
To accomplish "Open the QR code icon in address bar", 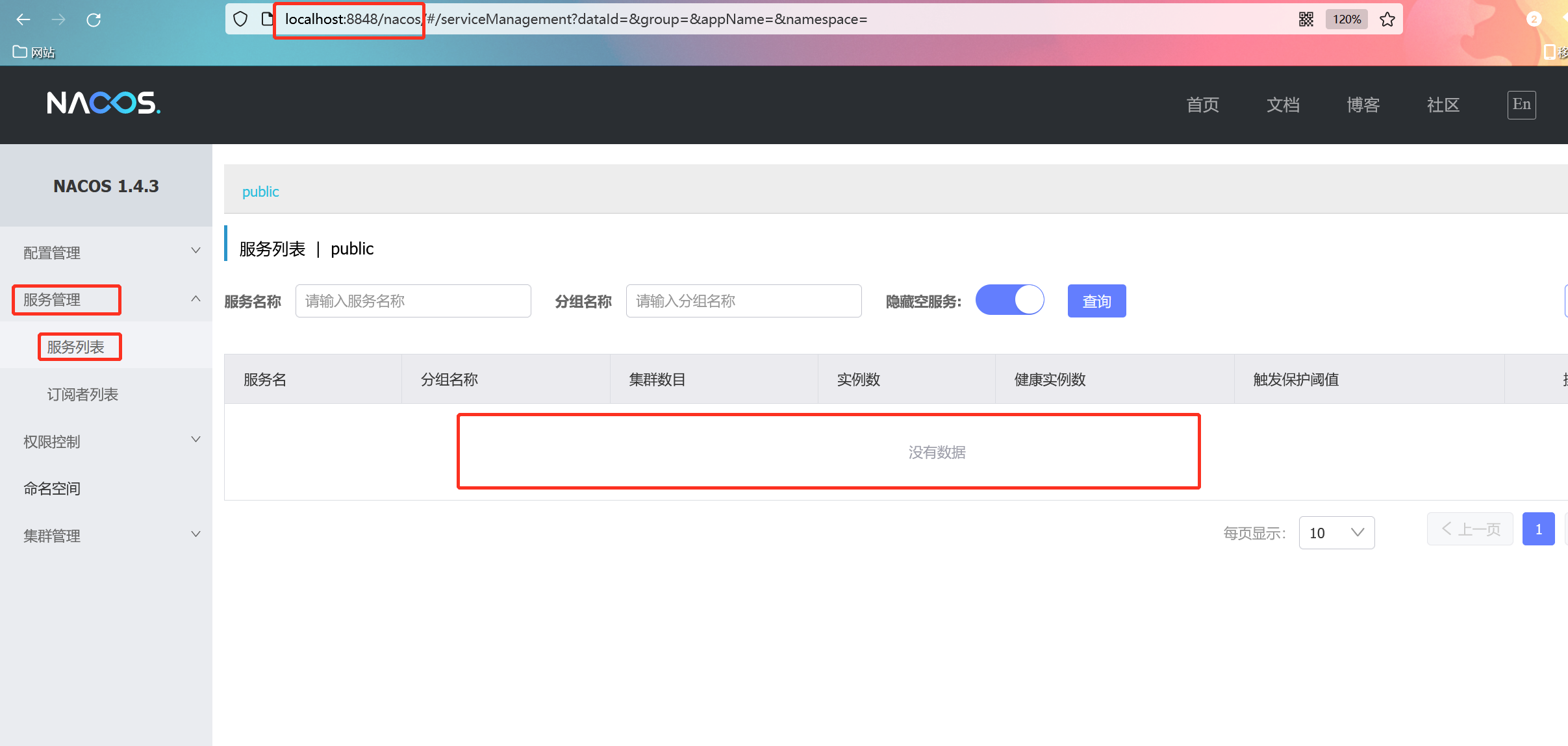I will (1306, 19).
